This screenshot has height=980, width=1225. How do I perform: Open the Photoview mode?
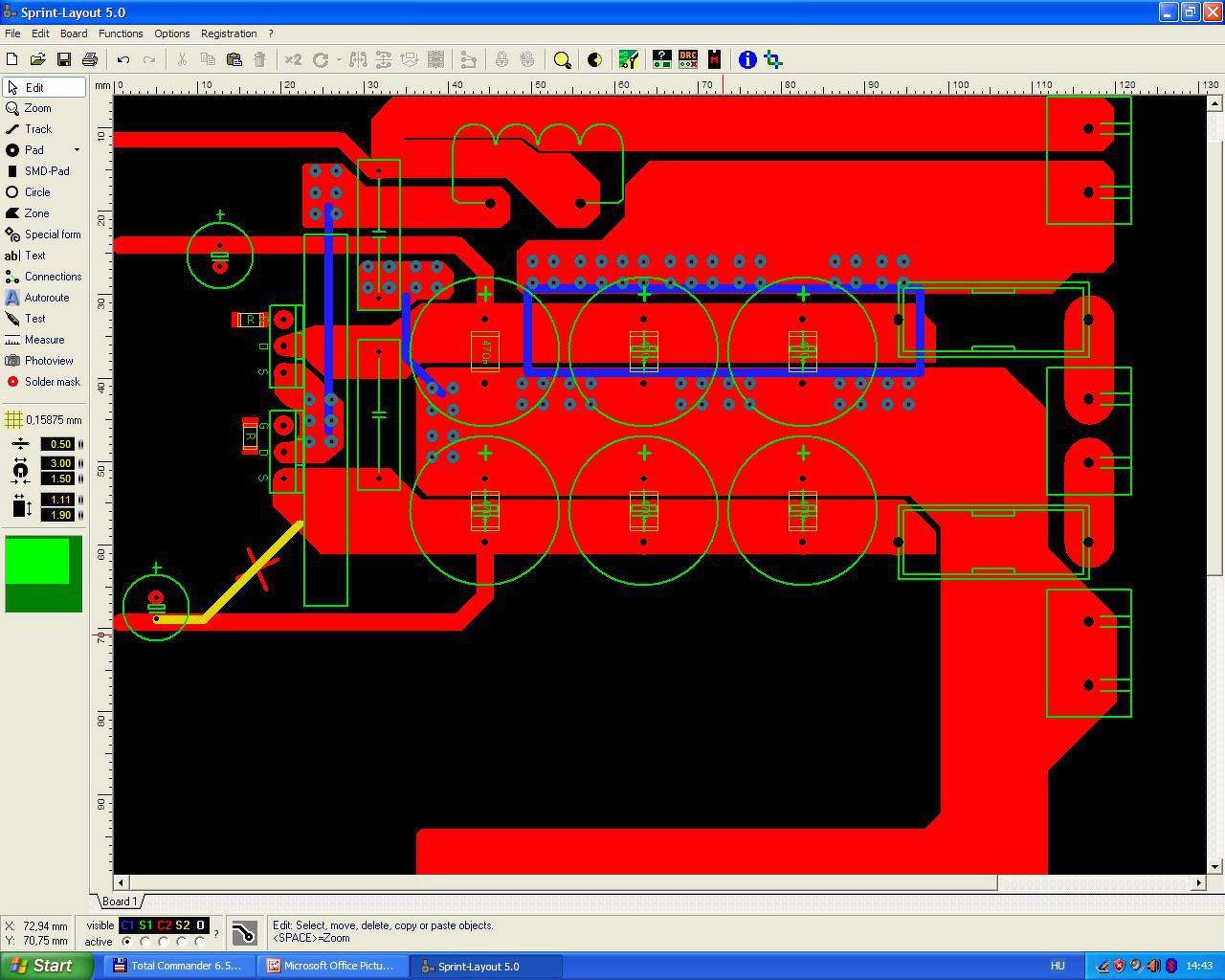tap(44, 361)
